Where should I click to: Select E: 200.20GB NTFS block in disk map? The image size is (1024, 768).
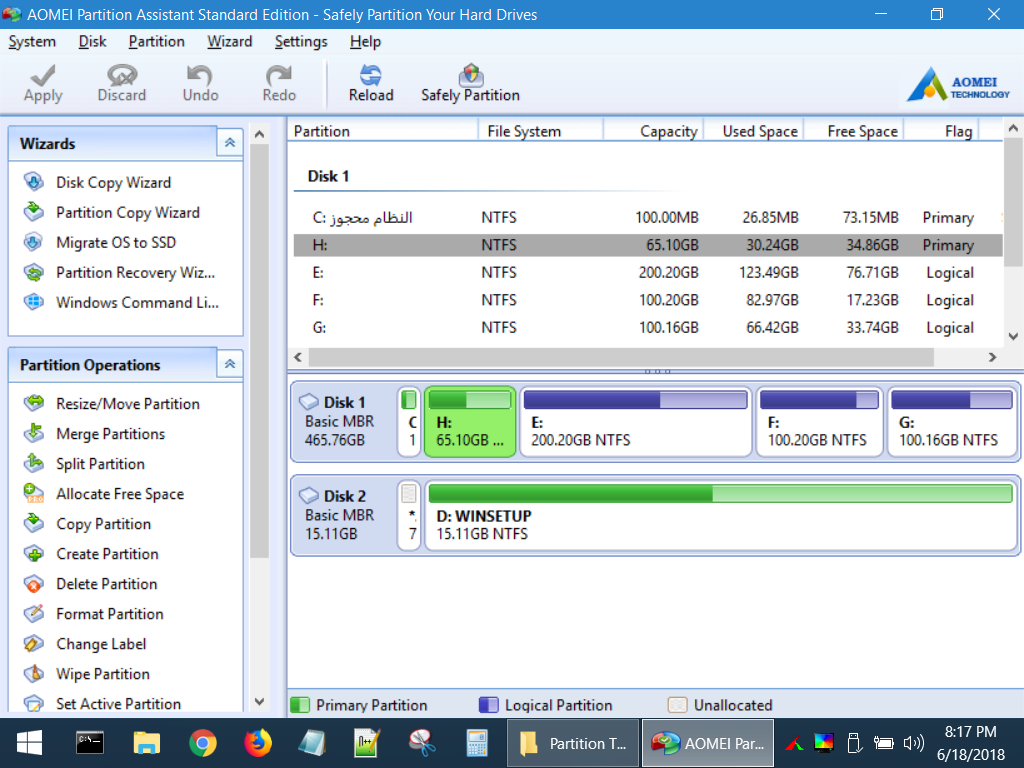[x=636, y=421]
